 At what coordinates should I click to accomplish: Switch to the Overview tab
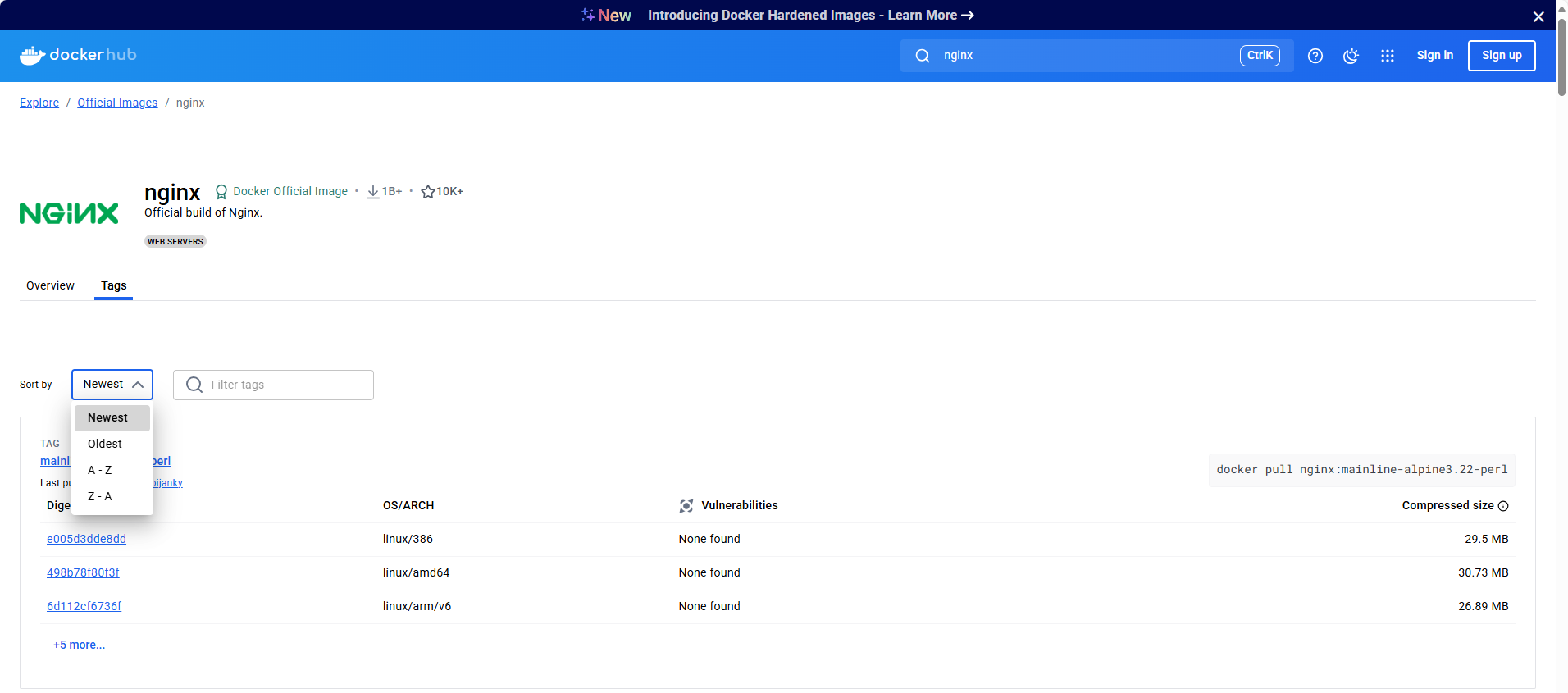(50, 285)
